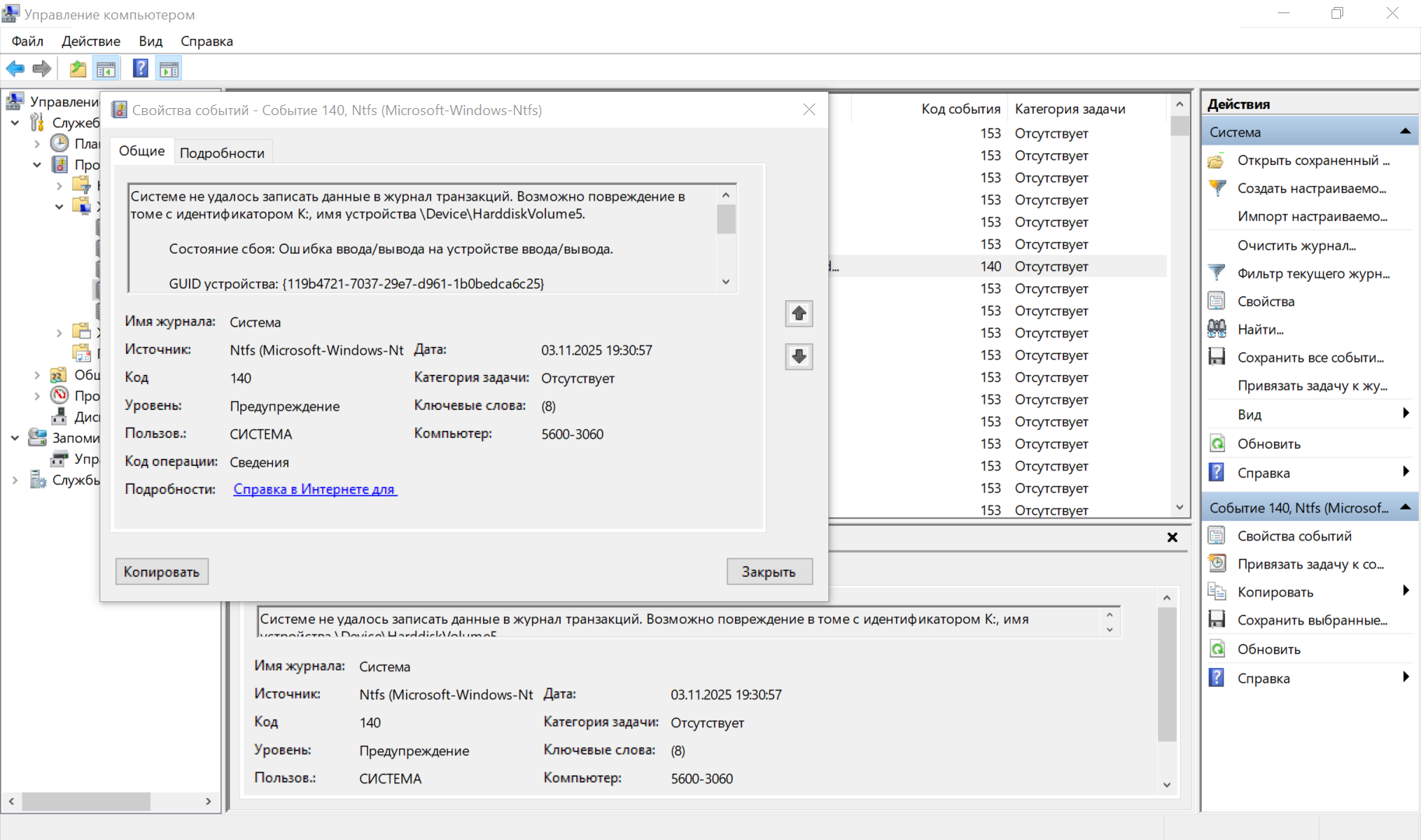Sort by Категория задачи column header
This screenshot has width=1421, height=840.
(x=1069, y=109)
